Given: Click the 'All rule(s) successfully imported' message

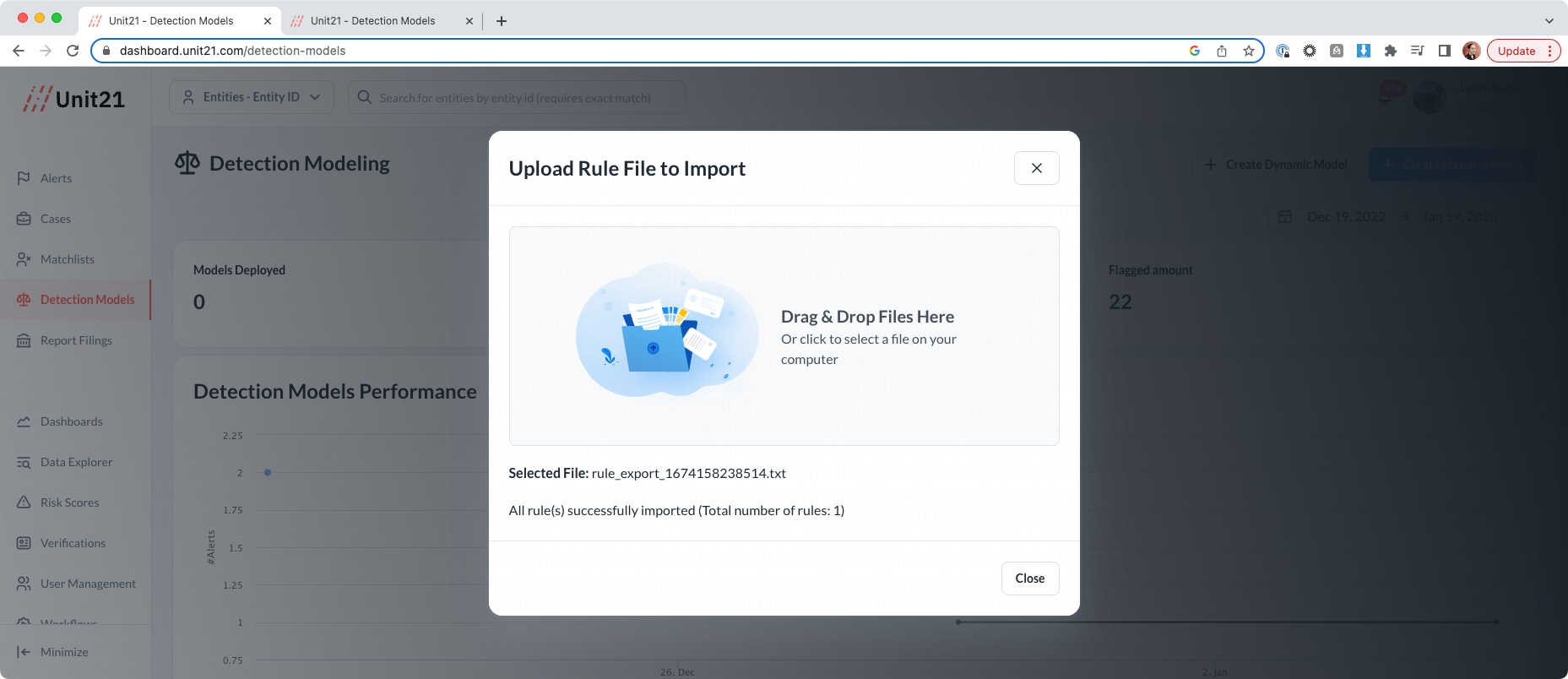Looking at the screenshot, I should 676,511.
